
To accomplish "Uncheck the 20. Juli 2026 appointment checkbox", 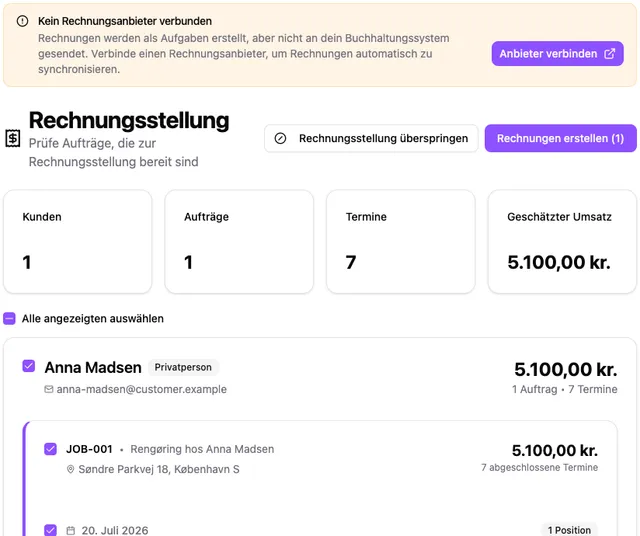I will click(51, 530).
